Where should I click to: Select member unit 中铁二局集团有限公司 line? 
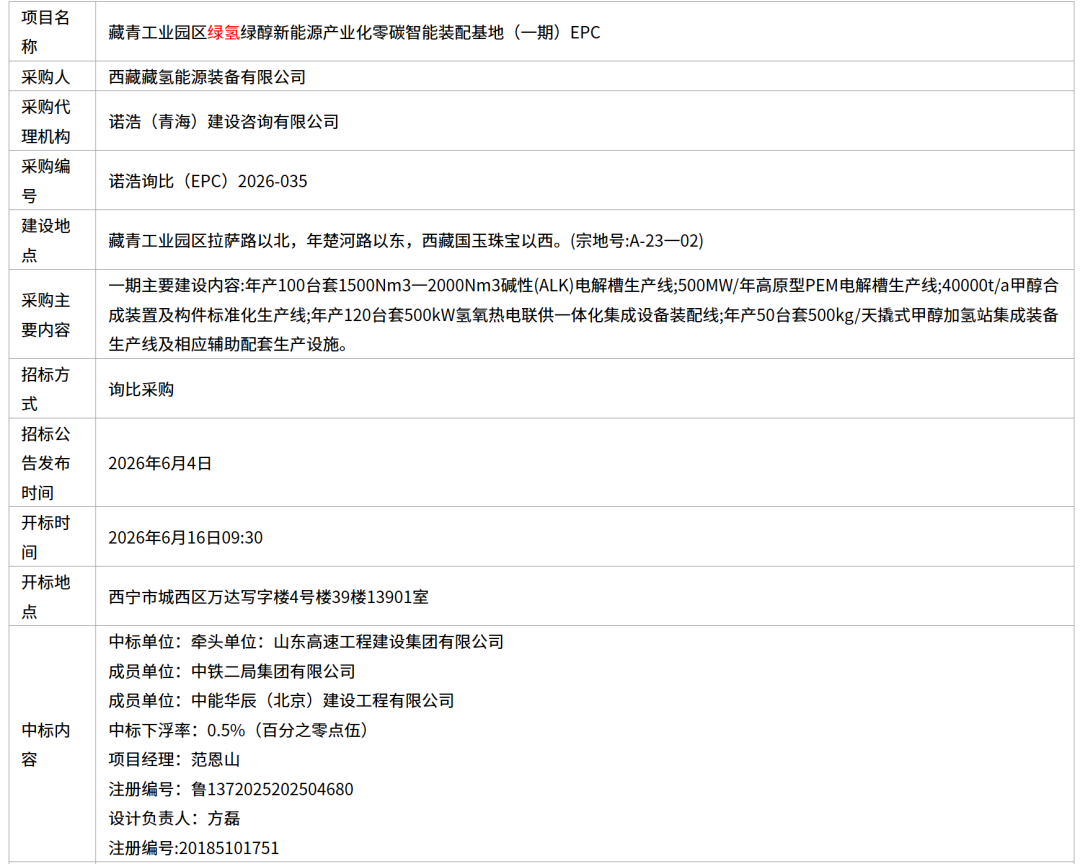click(231, 671)
